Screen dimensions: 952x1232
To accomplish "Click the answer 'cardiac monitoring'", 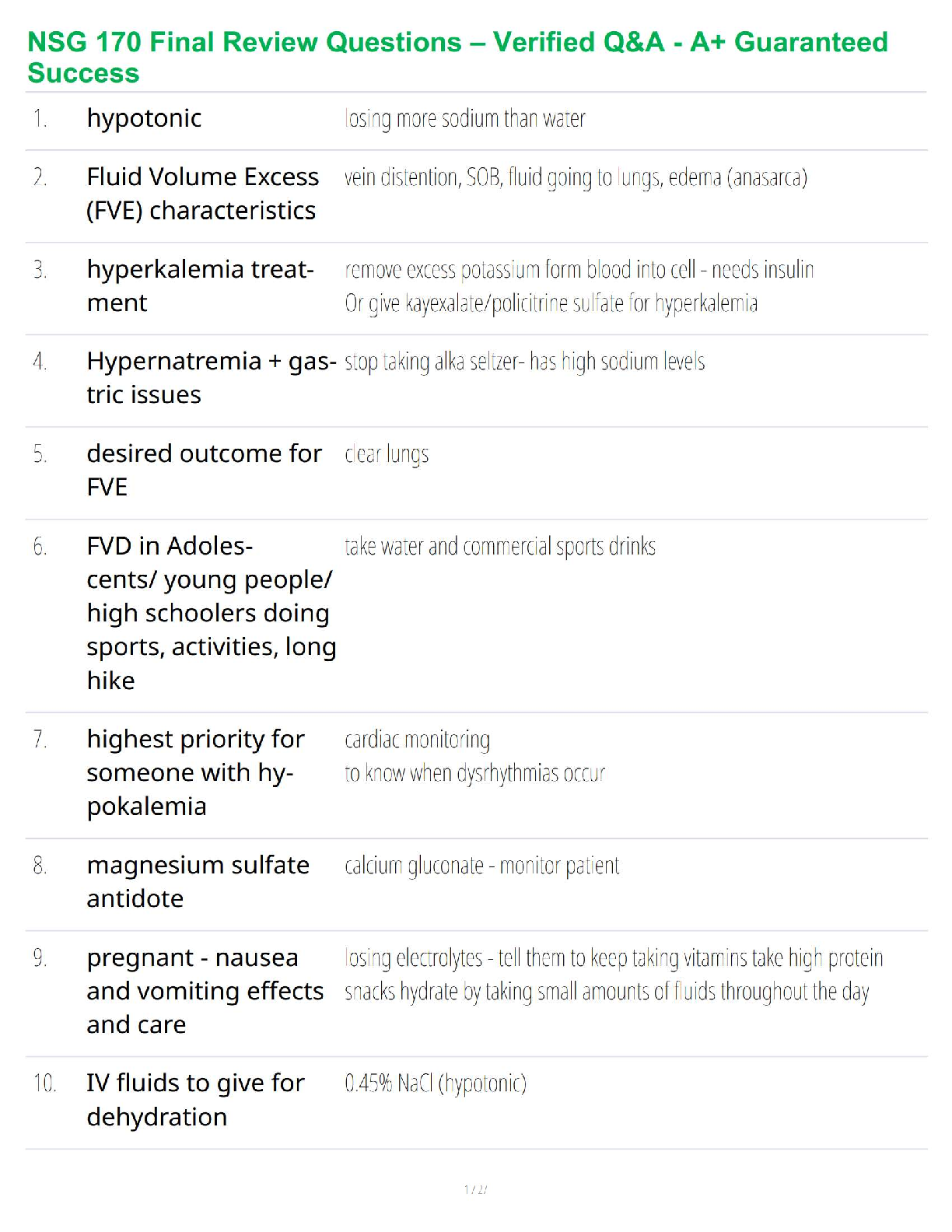I will pyautogui.click(x=417, y=740).
